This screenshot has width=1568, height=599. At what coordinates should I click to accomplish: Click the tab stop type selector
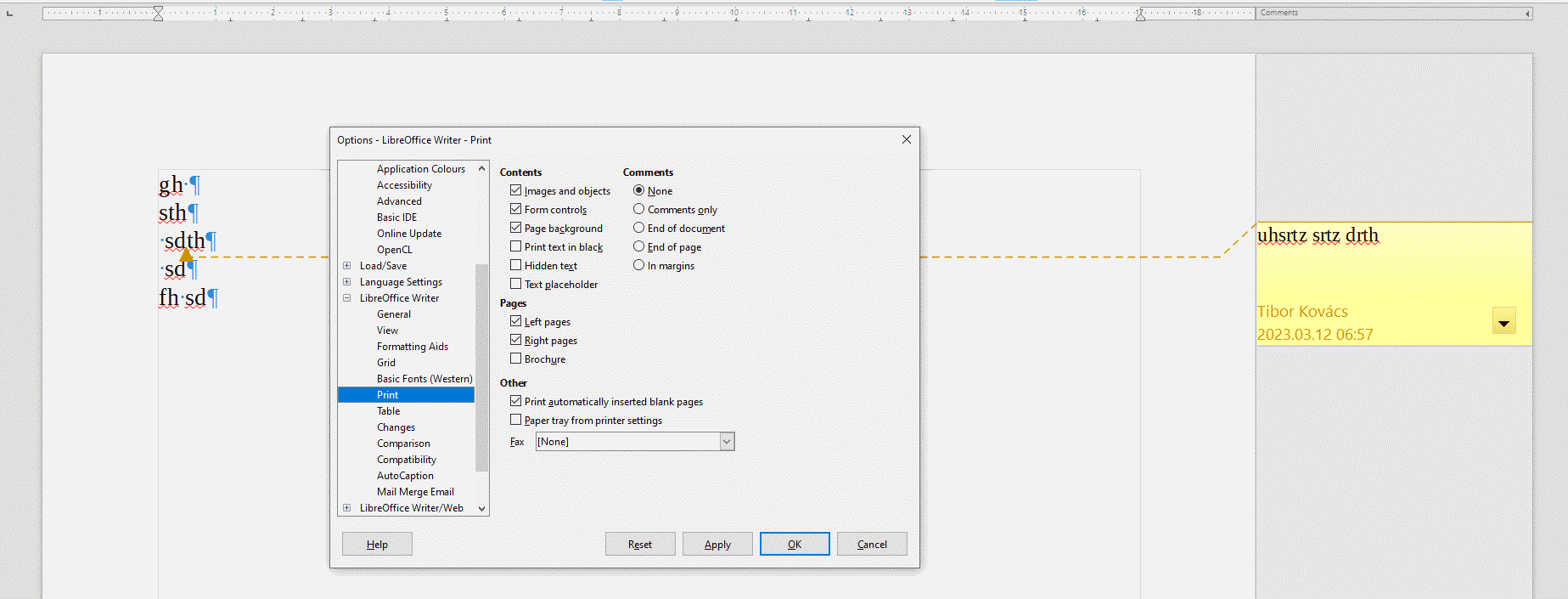(x=9, y=13)
